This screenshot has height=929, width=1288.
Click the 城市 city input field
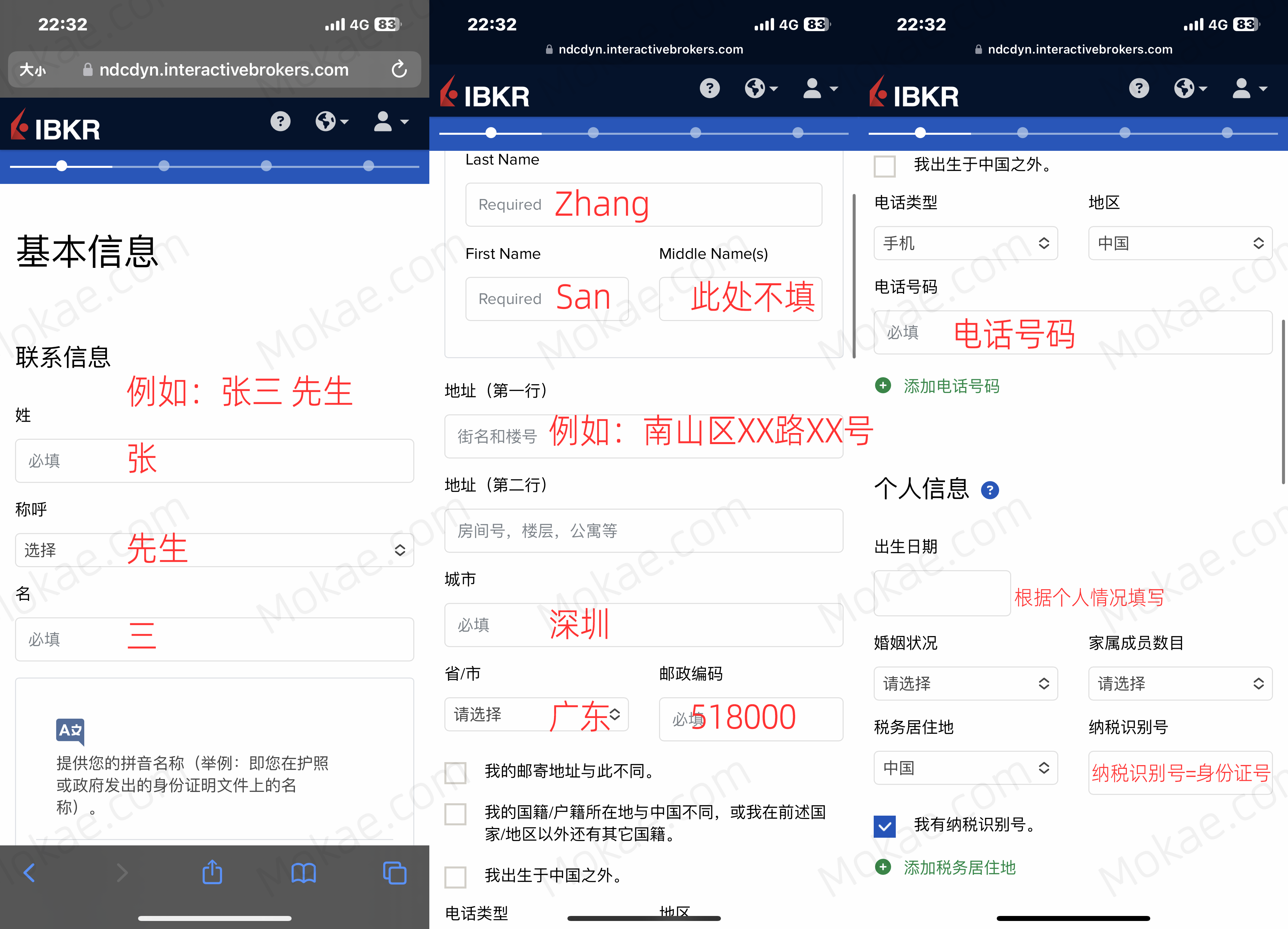[x=643, y=625]
